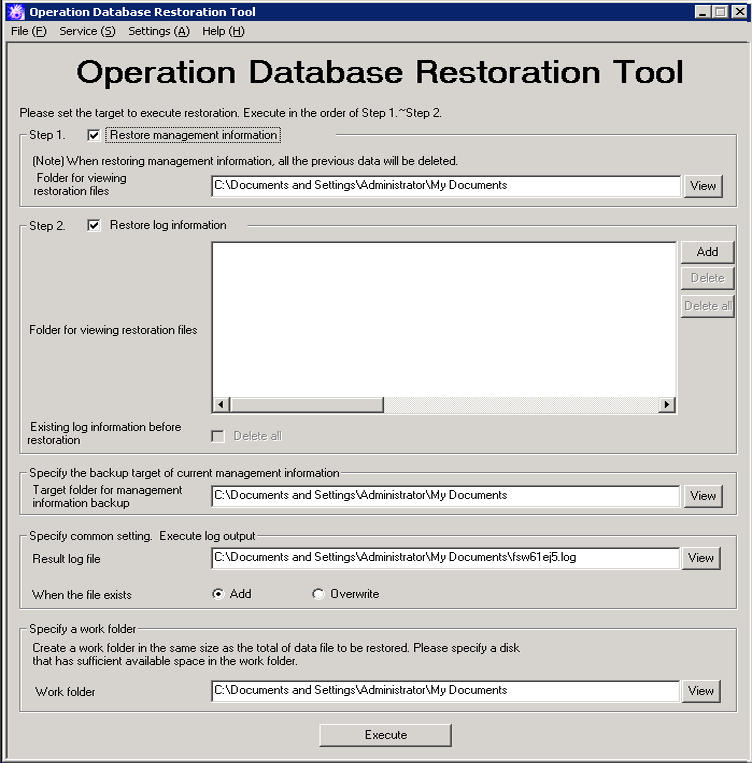
Task: Click the application icon in the title bar
Action: [x=16, y=11]
